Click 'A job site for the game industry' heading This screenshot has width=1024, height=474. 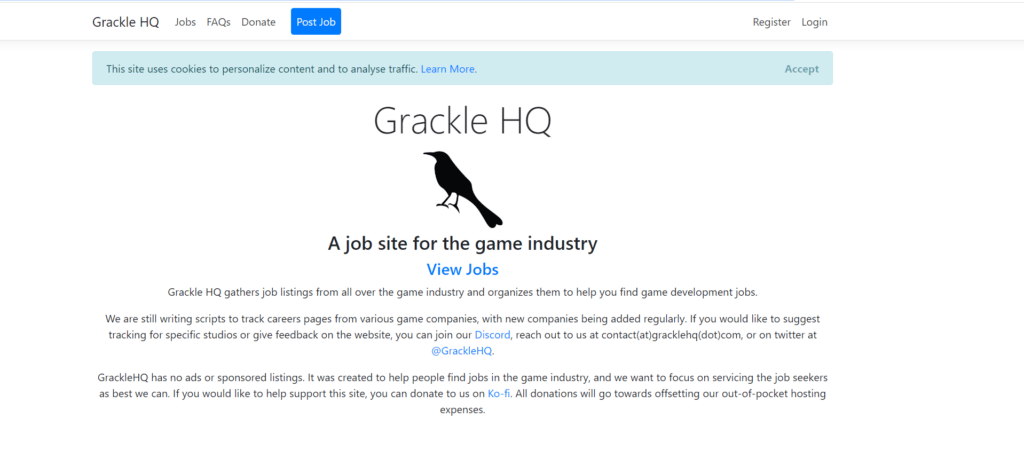coord(462,244)
